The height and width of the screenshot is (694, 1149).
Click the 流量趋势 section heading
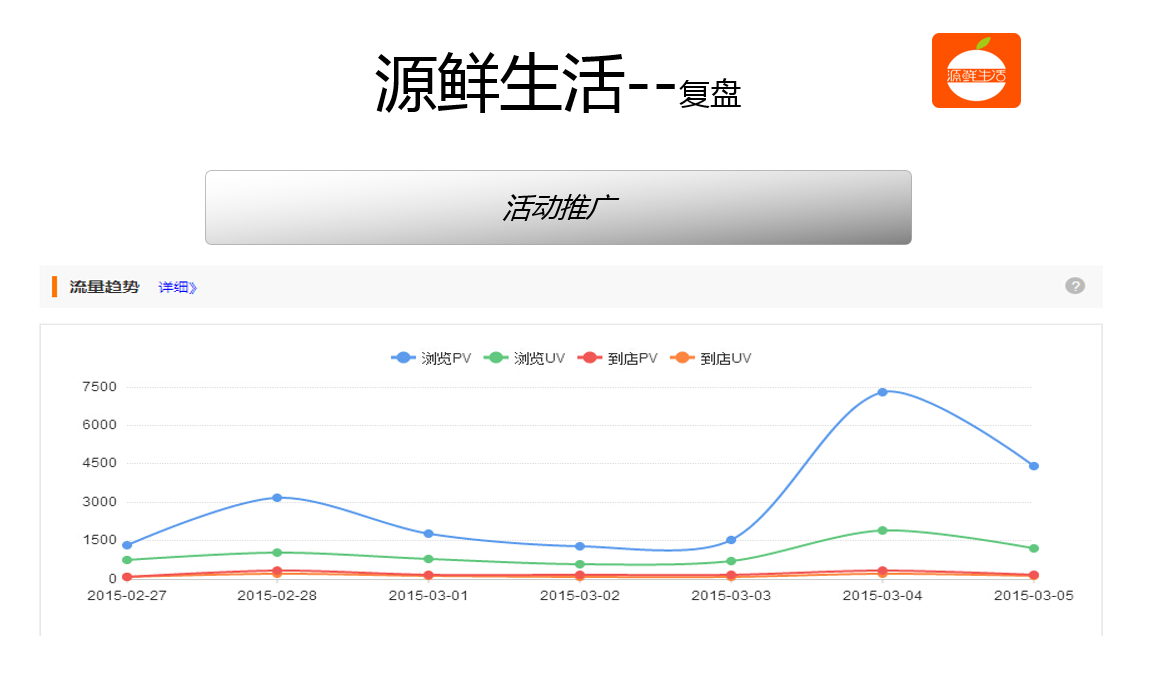[x=104, y=287]
